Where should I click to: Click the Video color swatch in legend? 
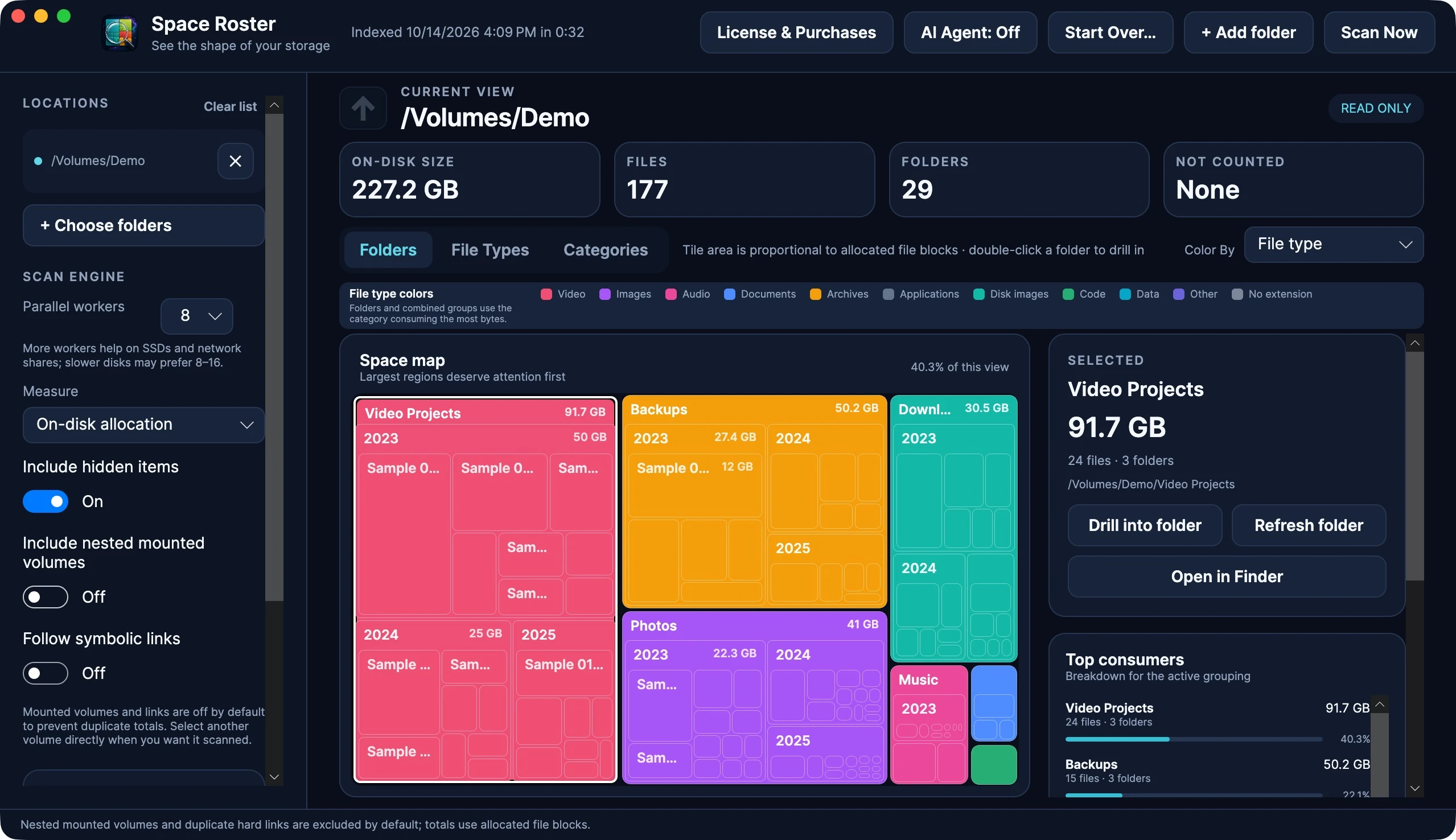click(x=546, y=294)
